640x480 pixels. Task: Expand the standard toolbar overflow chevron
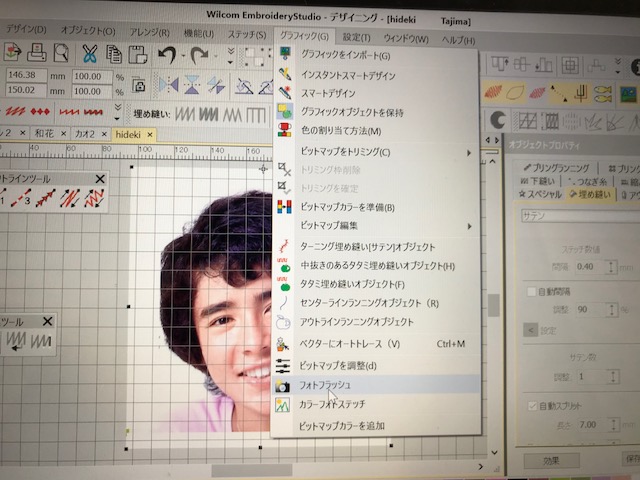click(231, 56)
